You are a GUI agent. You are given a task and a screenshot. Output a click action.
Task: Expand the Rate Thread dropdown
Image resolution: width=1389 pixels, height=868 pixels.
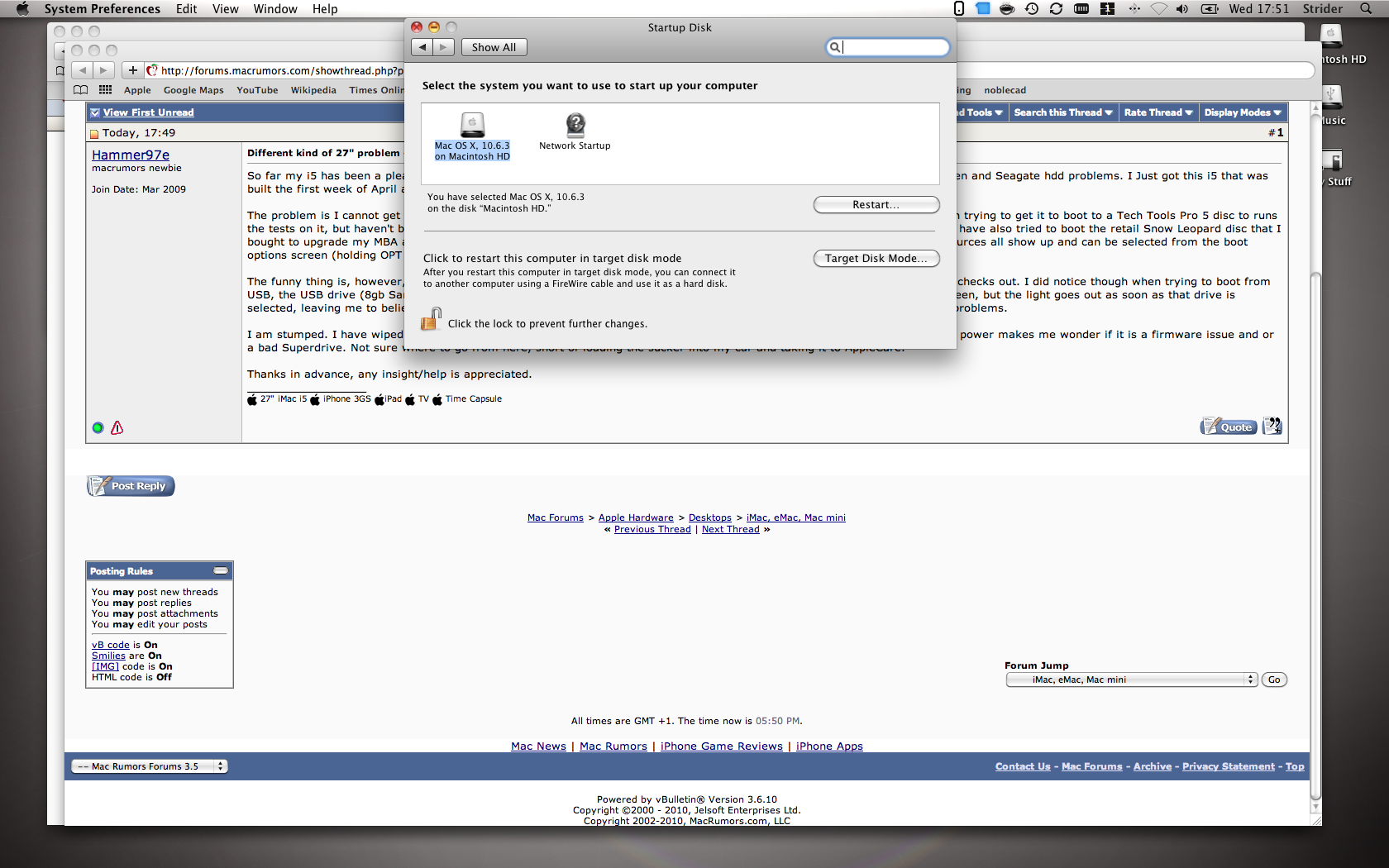point(1157,112)
